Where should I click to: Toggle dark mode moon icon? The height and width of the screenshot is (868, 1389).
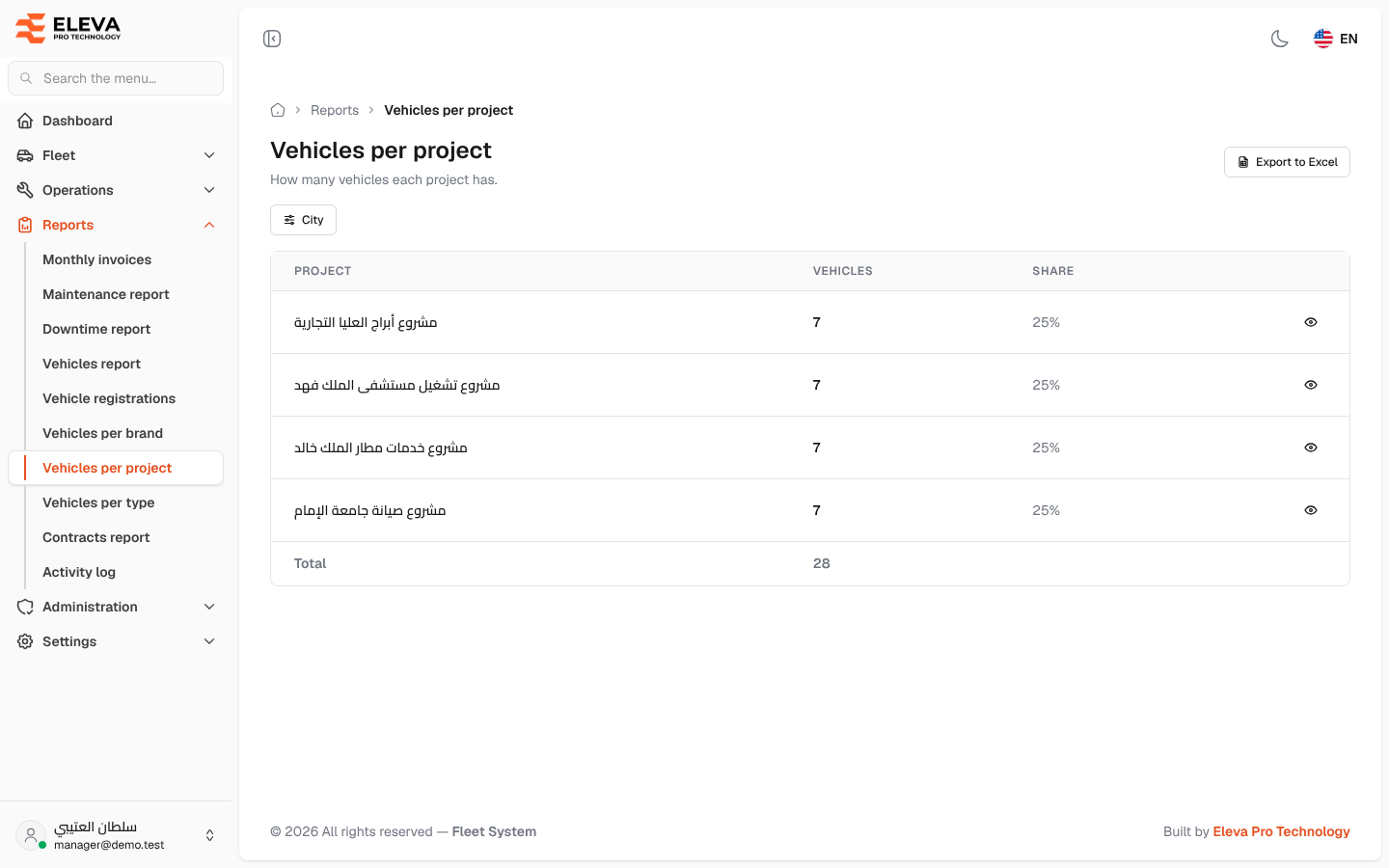(x=1280, y=39)
